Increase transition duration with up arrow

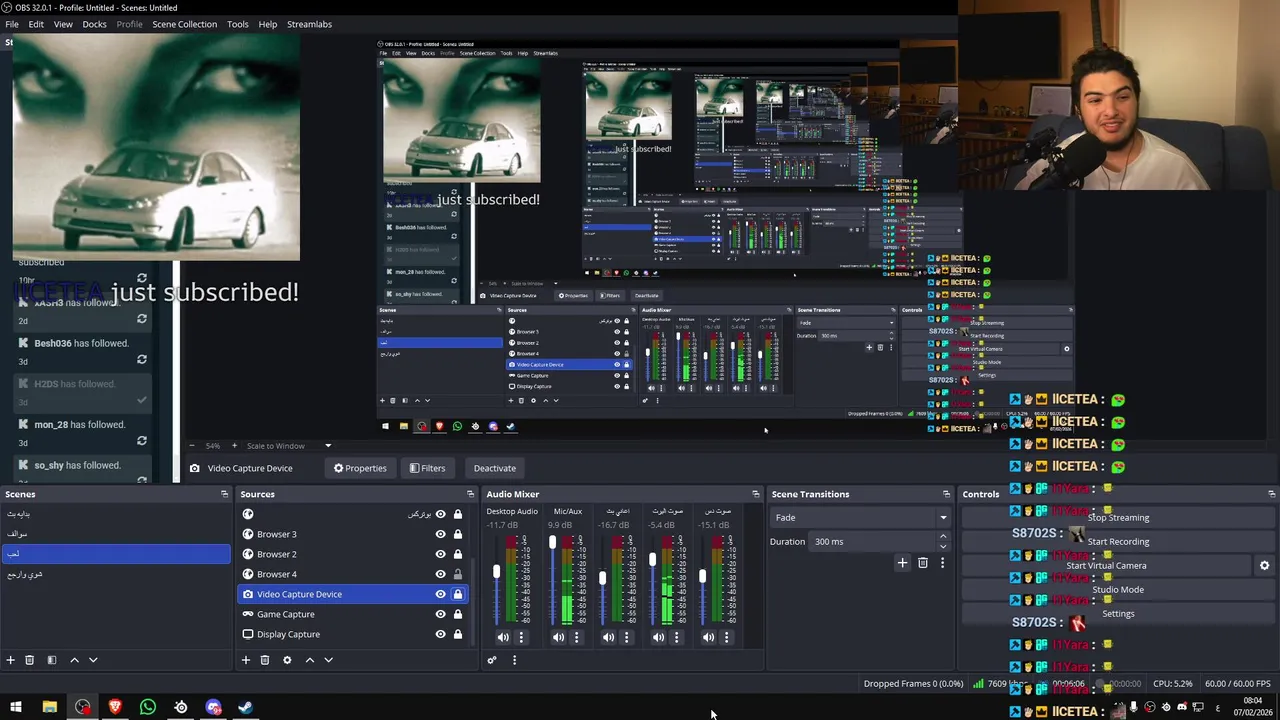[943, 538]
